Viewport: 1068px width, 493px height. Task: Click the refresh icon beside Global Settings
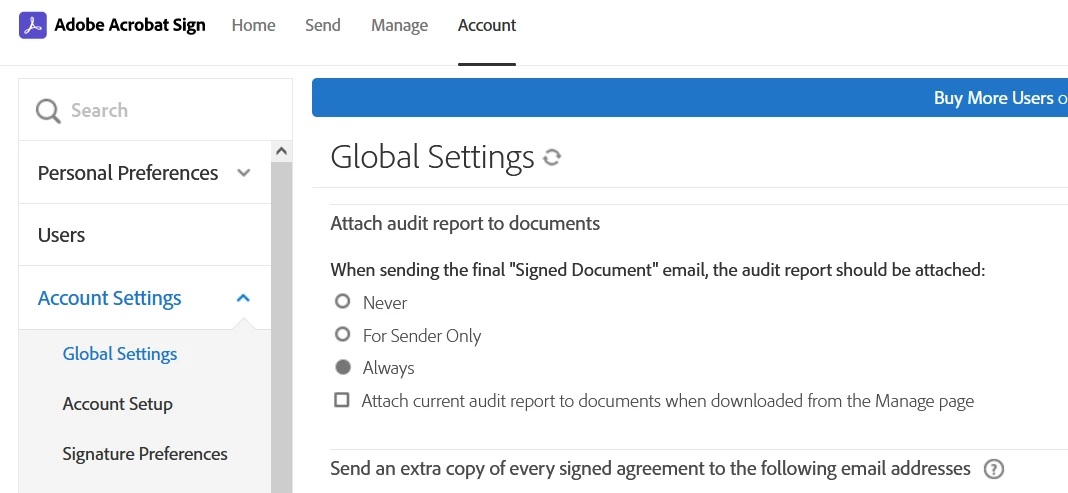pyautogui.click(x=552, y=157)
